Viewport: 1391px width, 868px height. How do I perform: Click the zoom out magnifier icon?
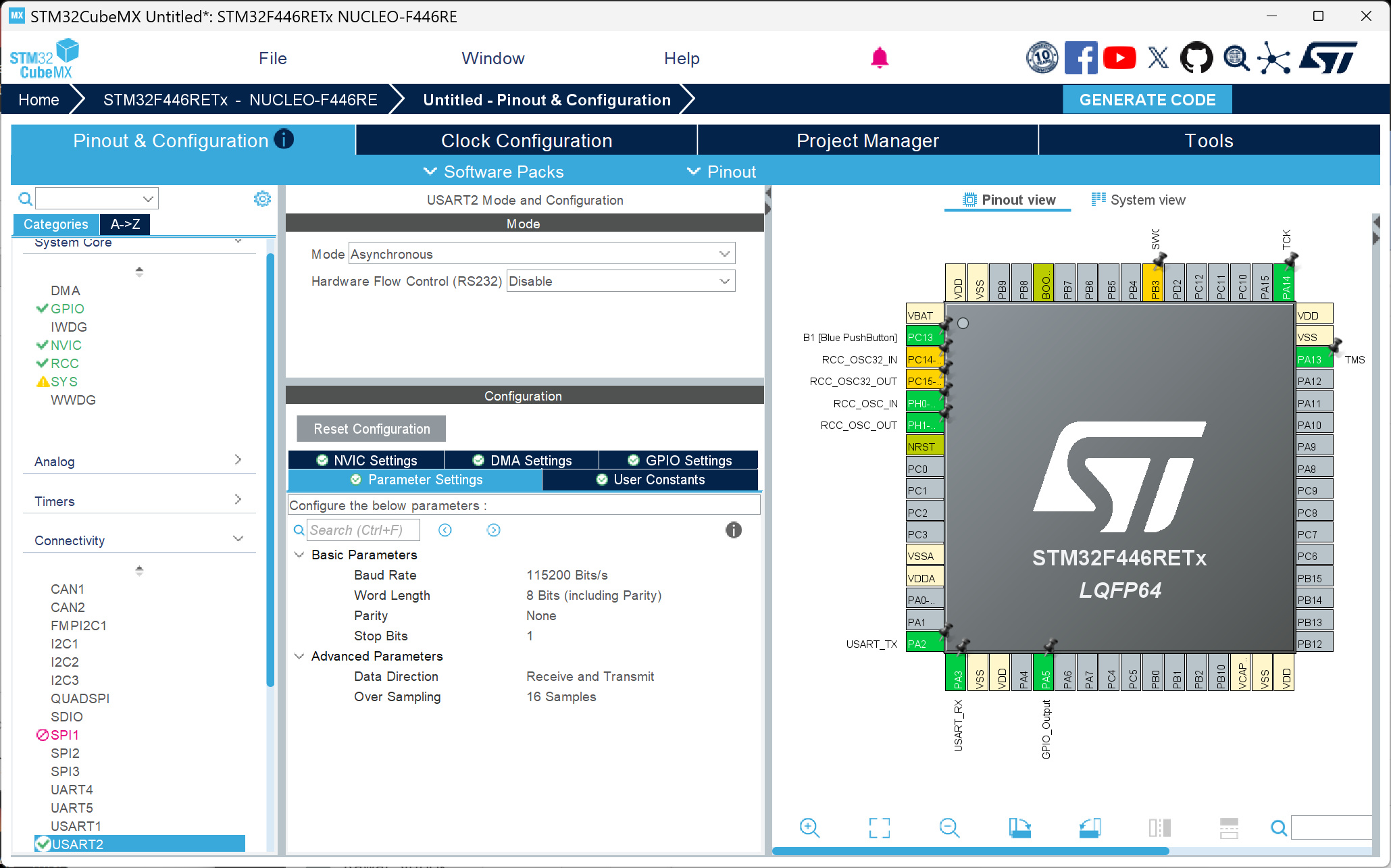tap(949, 827)
